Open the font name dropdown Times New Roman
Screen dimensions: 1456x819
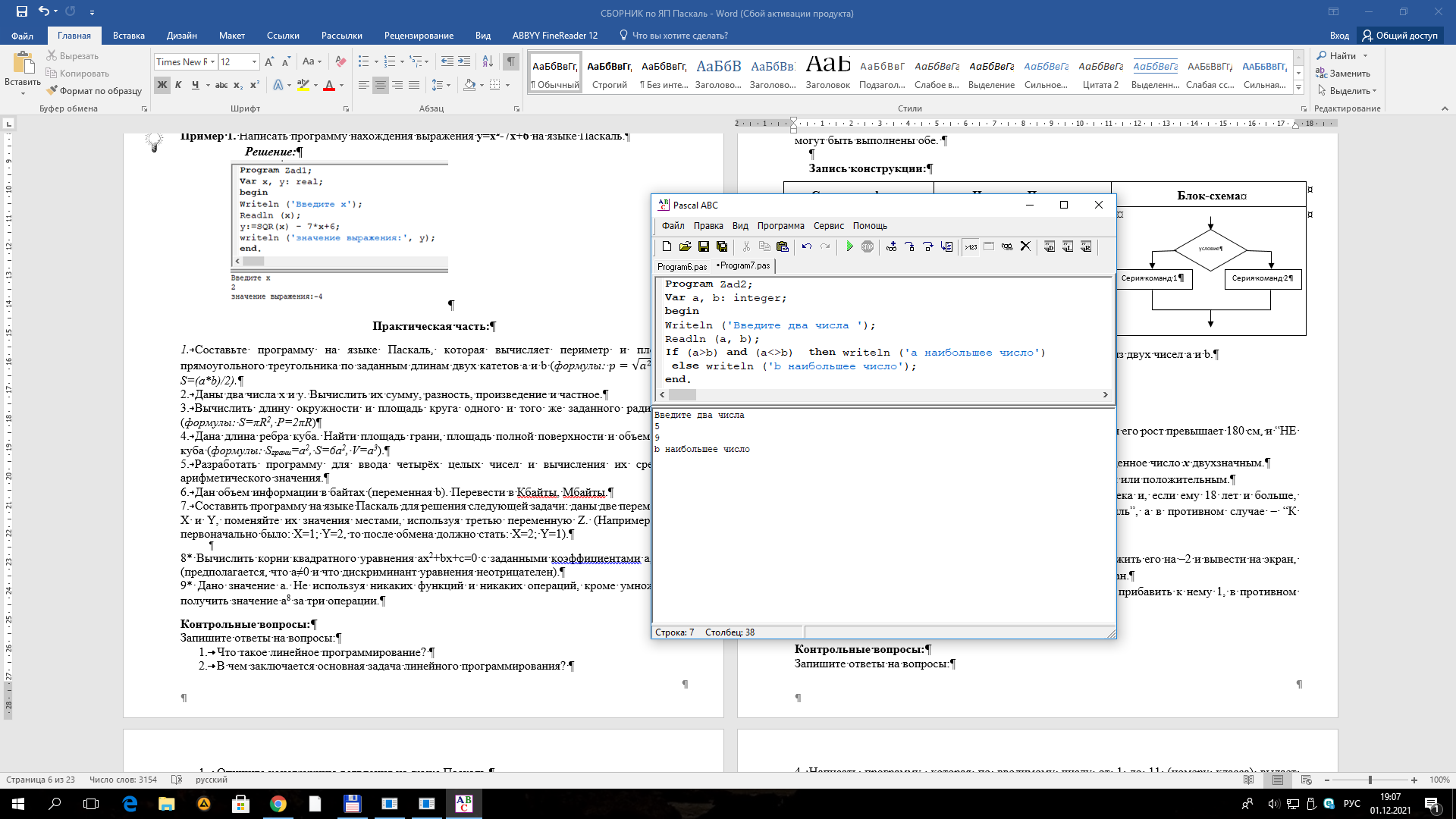pyautogui.click(x=213, y=62)
